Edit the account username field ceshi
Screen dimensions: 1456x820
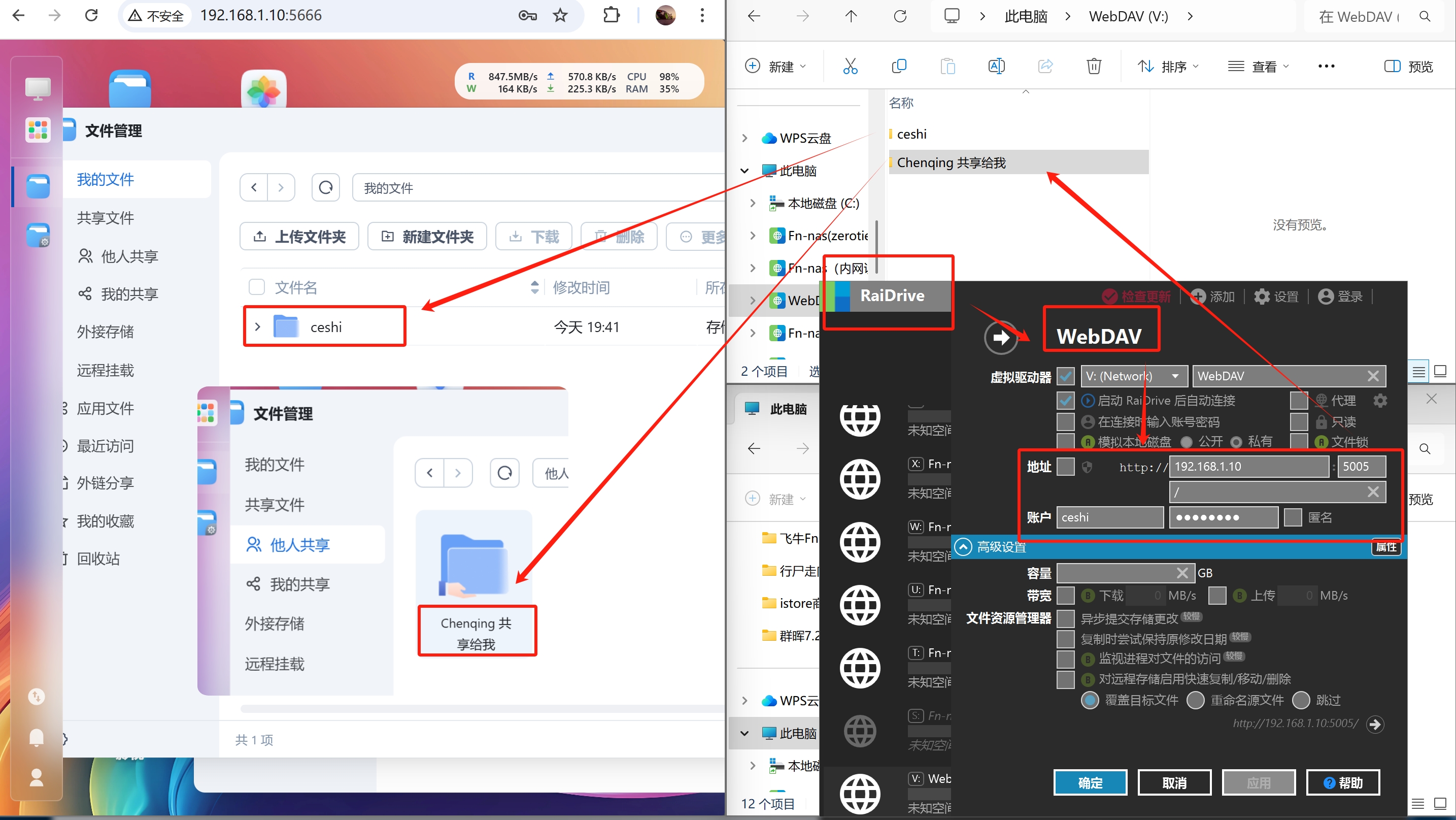click(1110, 517)
